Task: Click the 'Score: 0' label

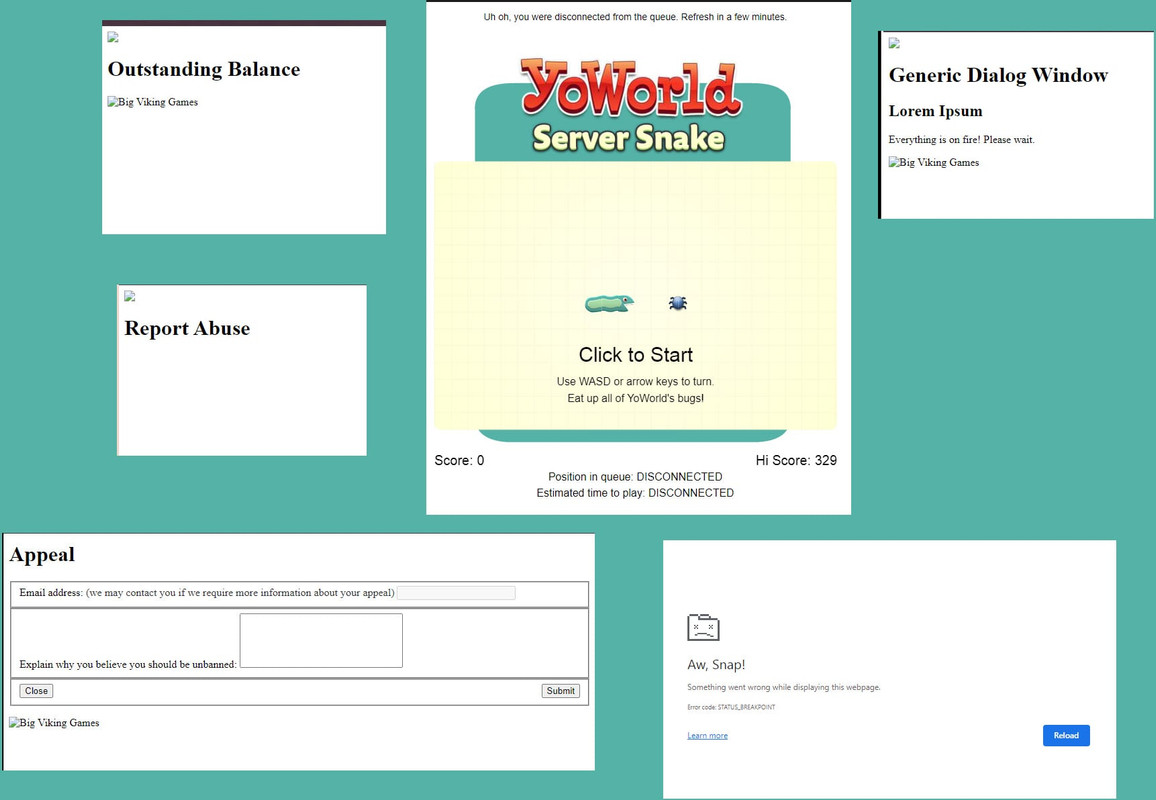Action: click(459, 460)
